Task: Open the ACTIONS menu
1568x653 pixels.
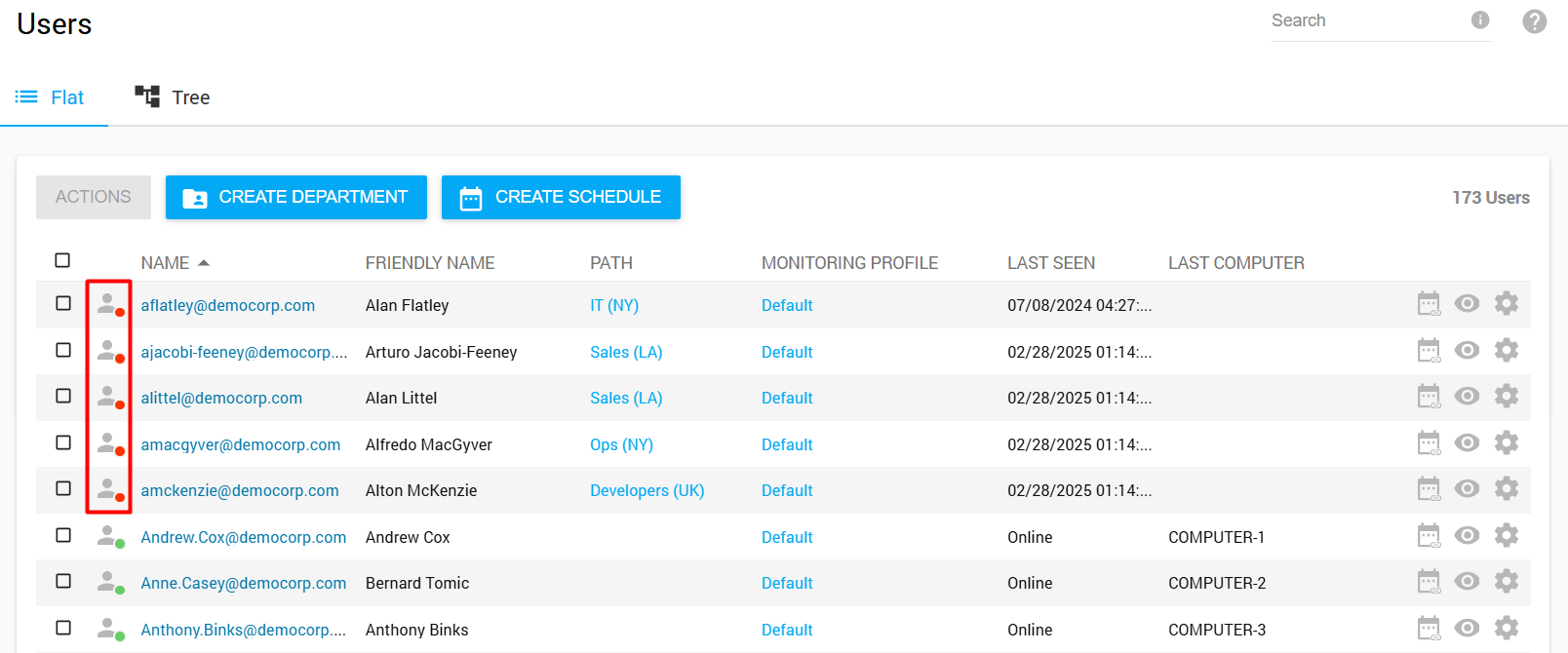Action: (94, 197)
